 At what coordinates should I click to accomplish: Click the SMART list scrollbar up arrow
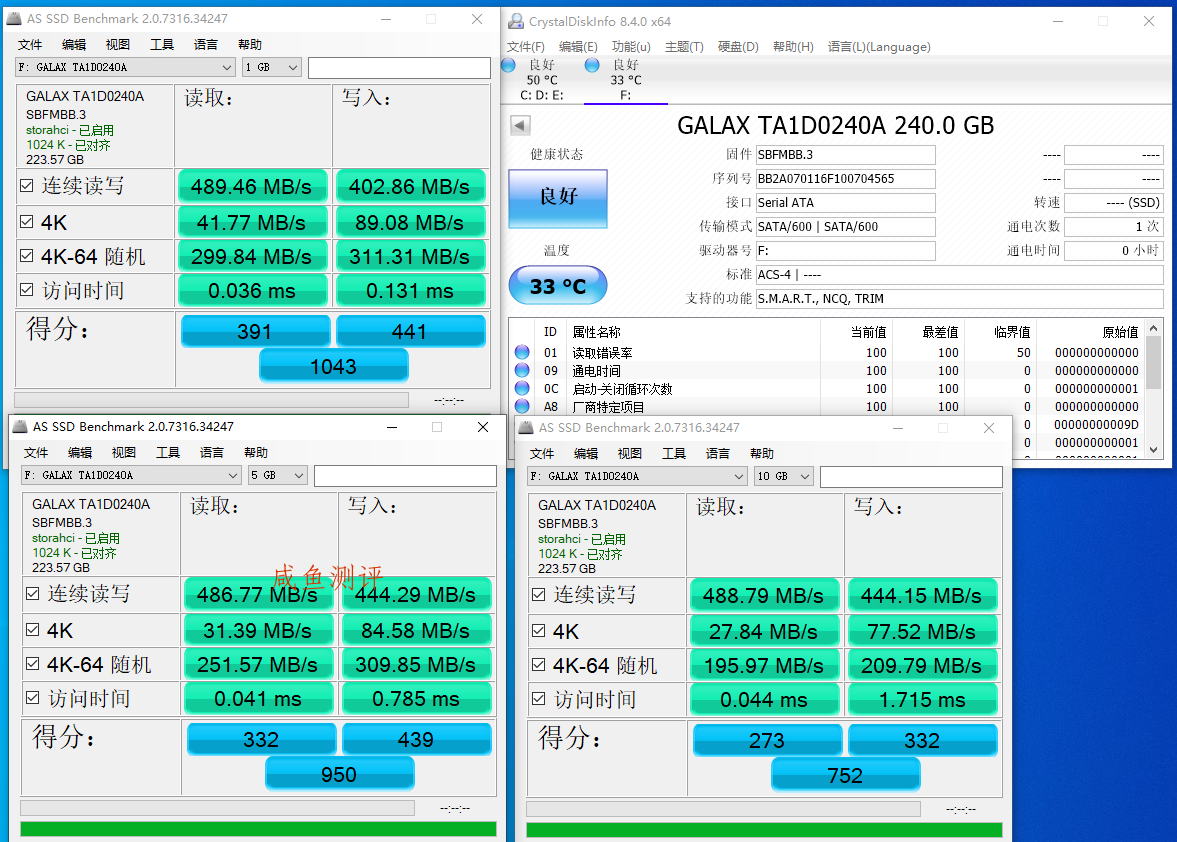click(x=1154, y=329)
